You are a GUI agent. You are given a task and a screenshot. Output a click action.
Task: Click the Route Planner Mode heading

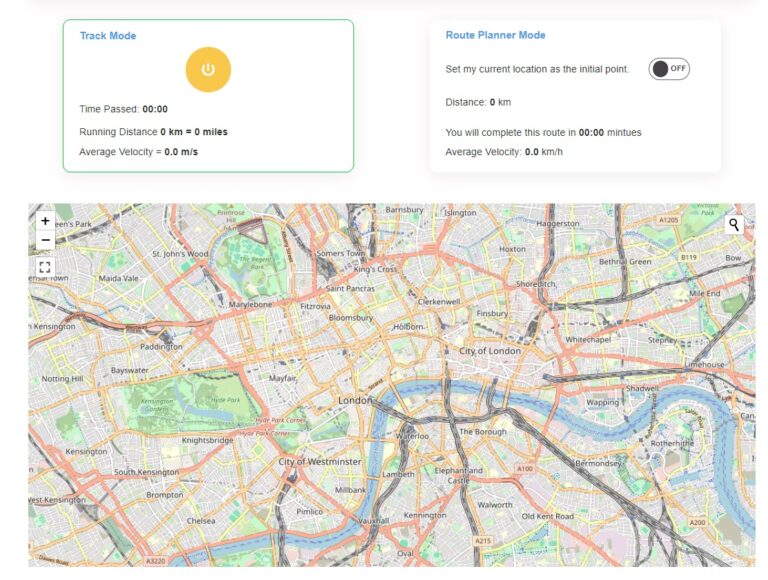495,35
